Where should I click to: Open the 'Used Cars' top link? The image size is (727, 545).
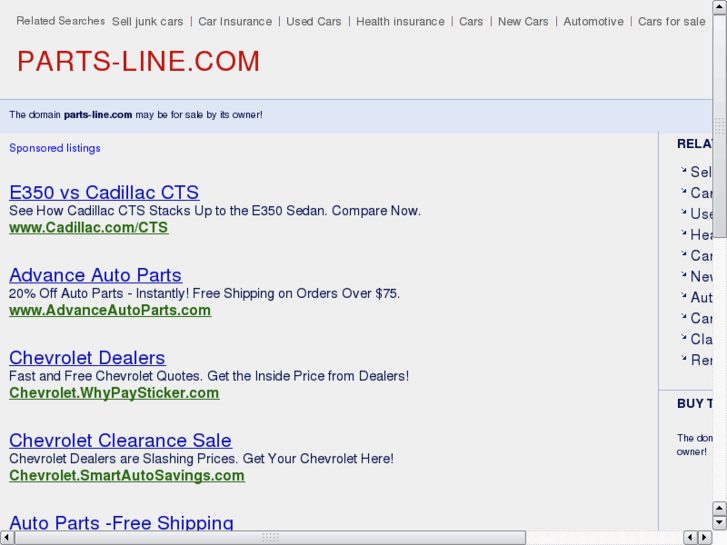[x=313, y=22]
